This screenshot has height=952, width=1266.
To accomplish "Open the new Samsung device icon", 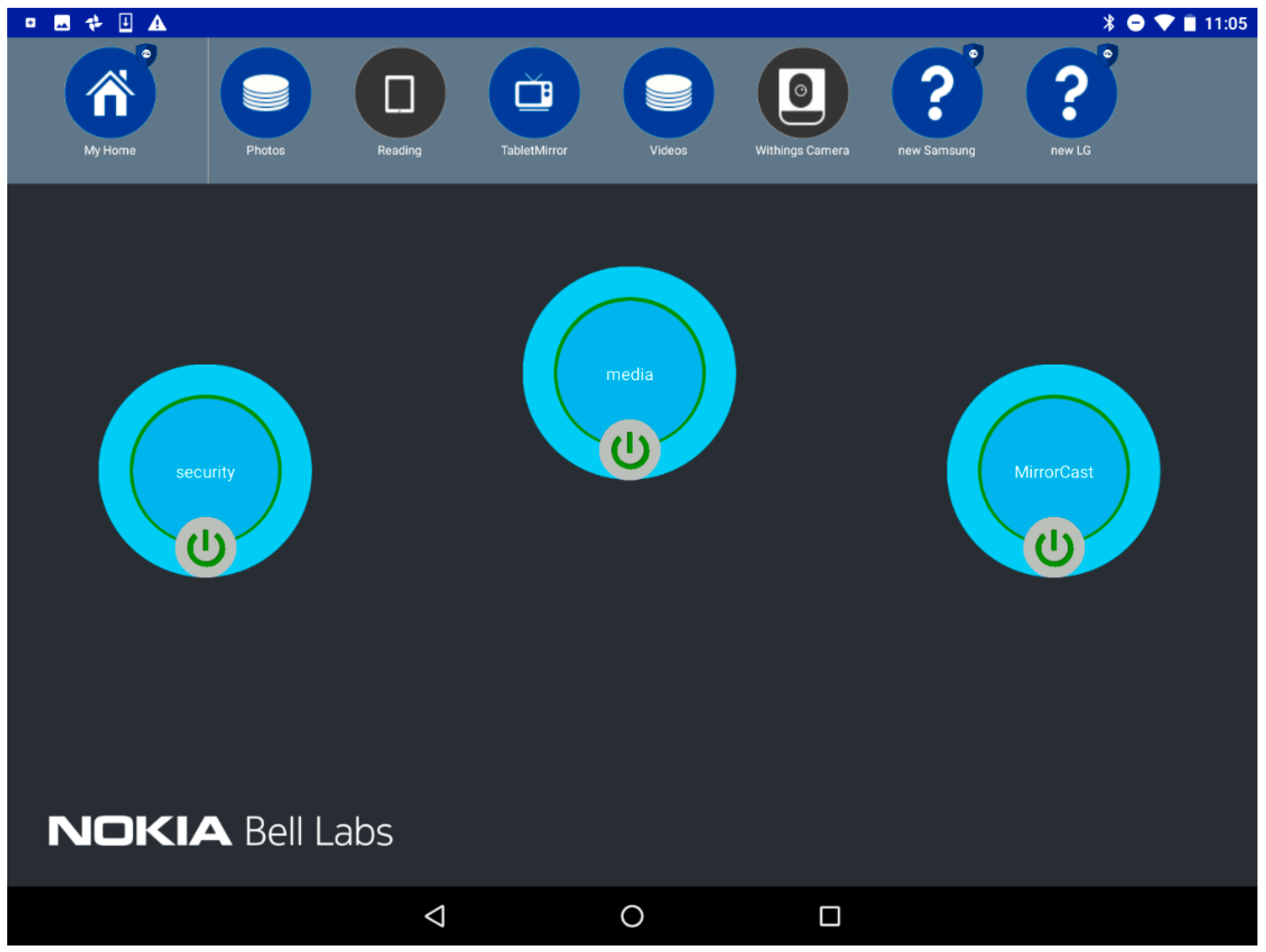I will [x=936, y=93].
